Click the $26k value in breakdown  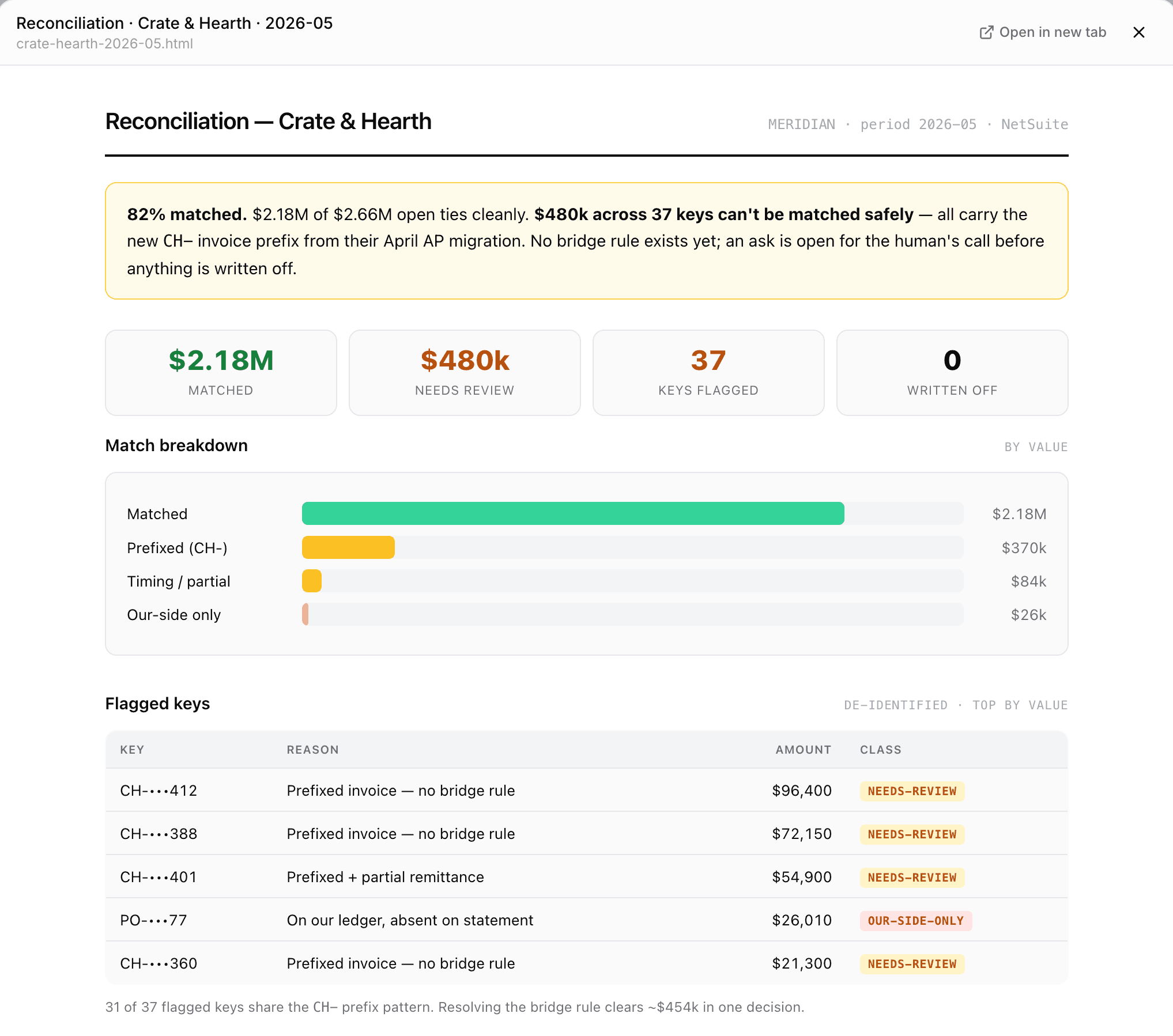point(1028,615)
